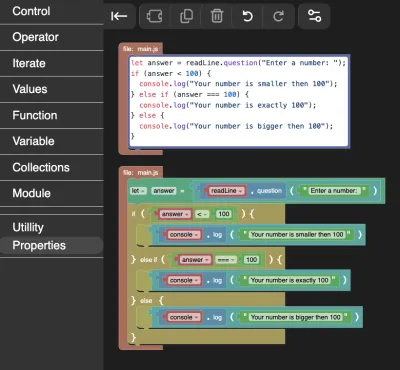Click the code line 'else if (answer === 100)'

pyautogui.click(x=189, y=95)
